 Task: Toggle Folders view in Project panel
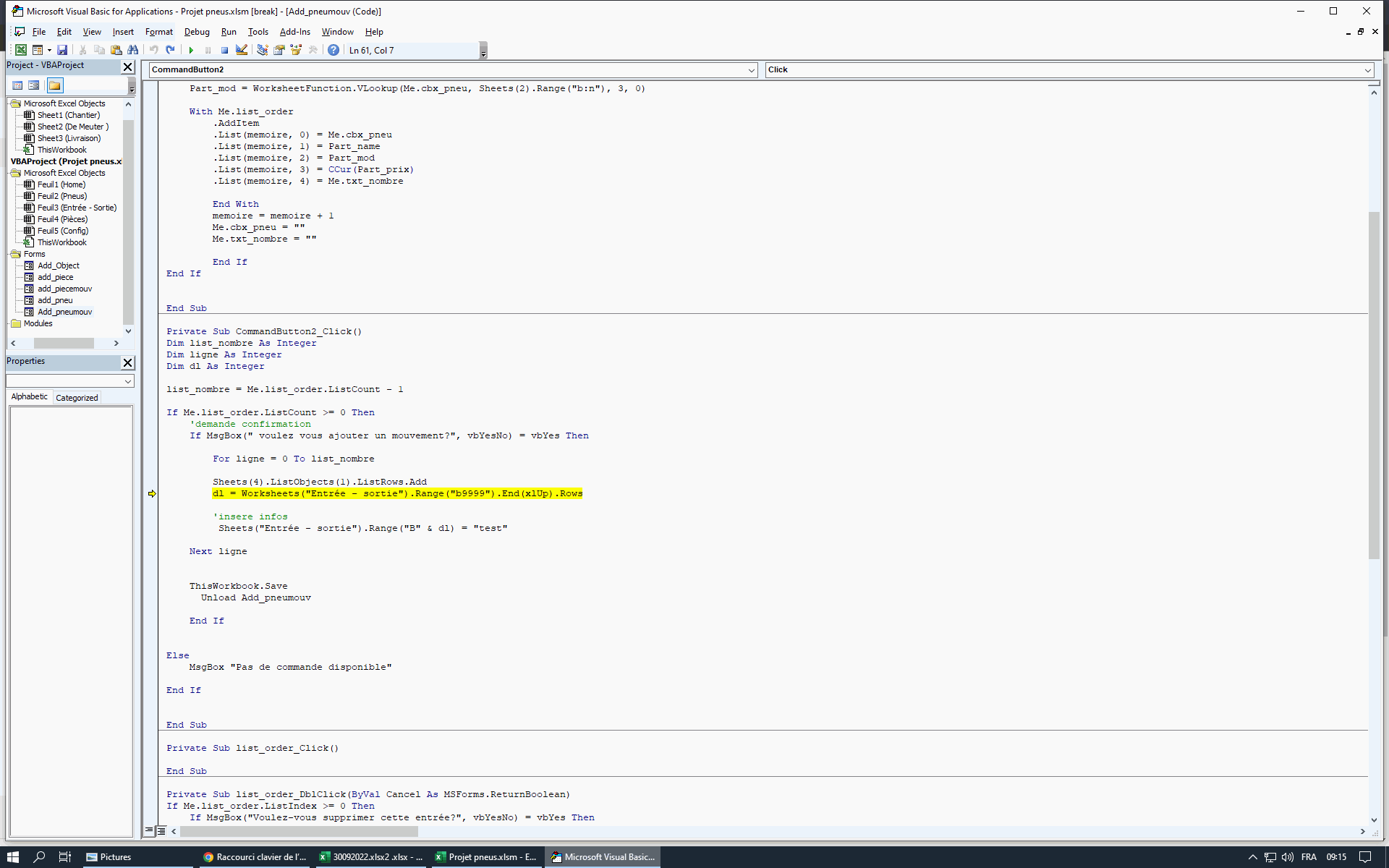(55, 85)
